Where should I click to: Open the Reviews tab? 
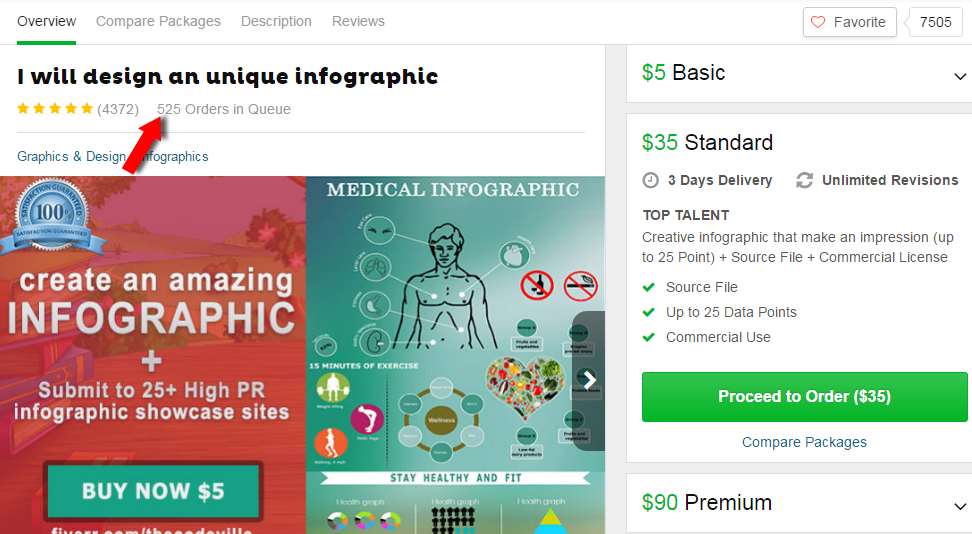[358, 21]
